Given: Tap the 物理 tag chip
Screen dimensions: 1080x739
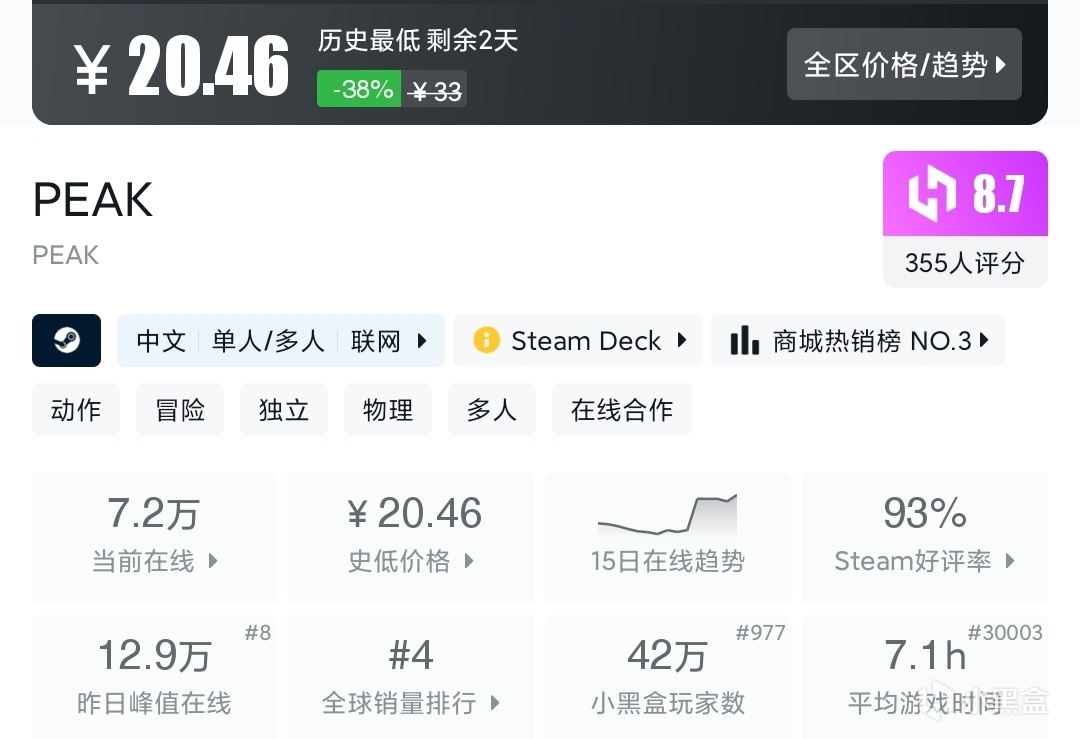Looking at the screenshot, I should tap(388, 410).
